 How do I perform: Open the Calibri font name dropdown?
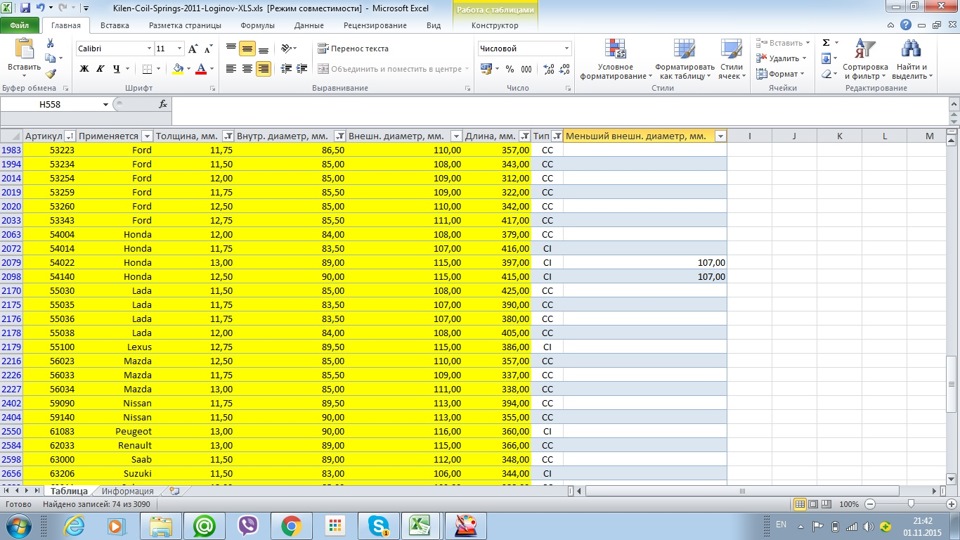click(x=149, y=48)
